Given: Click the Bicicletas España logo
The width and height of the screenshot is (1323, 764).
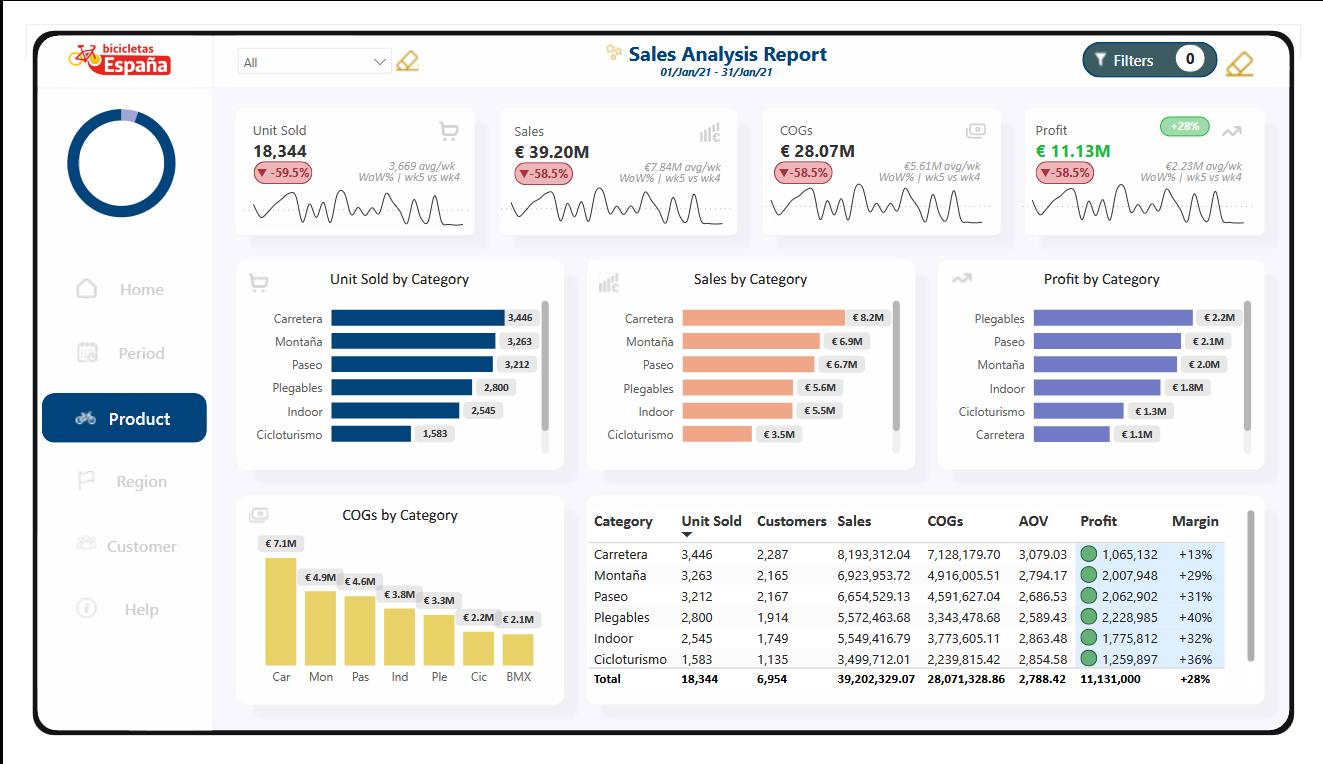Looking at the screenshot, I should point(120,59).
